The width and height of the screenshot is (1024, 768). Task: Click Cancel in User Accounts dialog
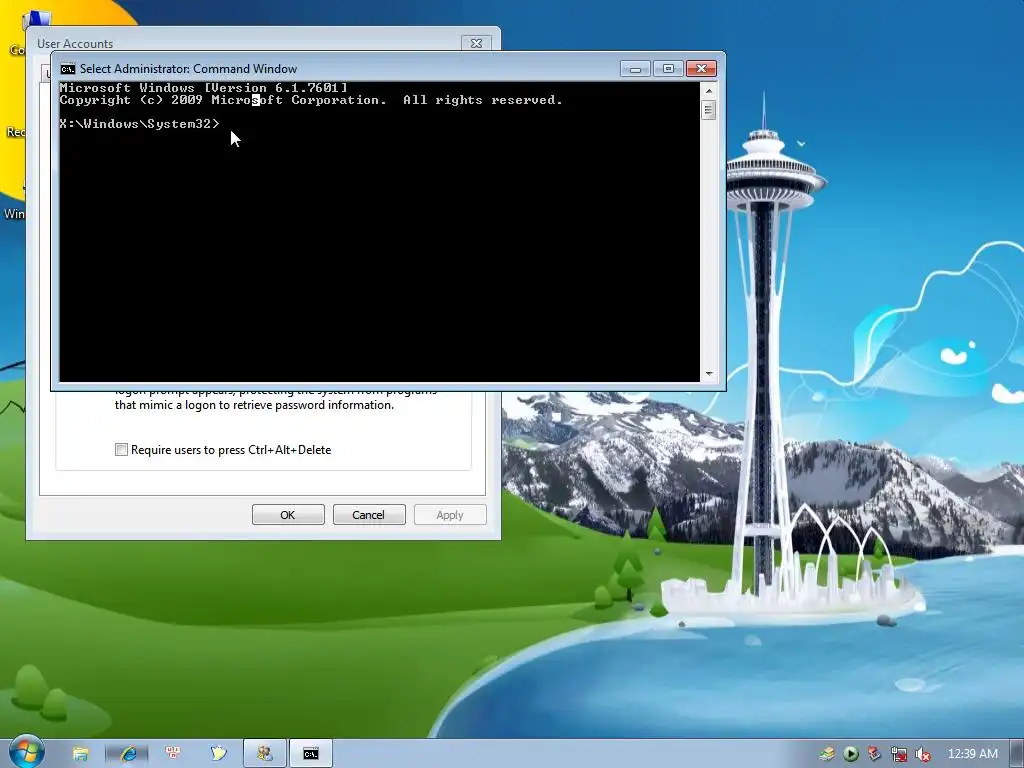[369, 515]
